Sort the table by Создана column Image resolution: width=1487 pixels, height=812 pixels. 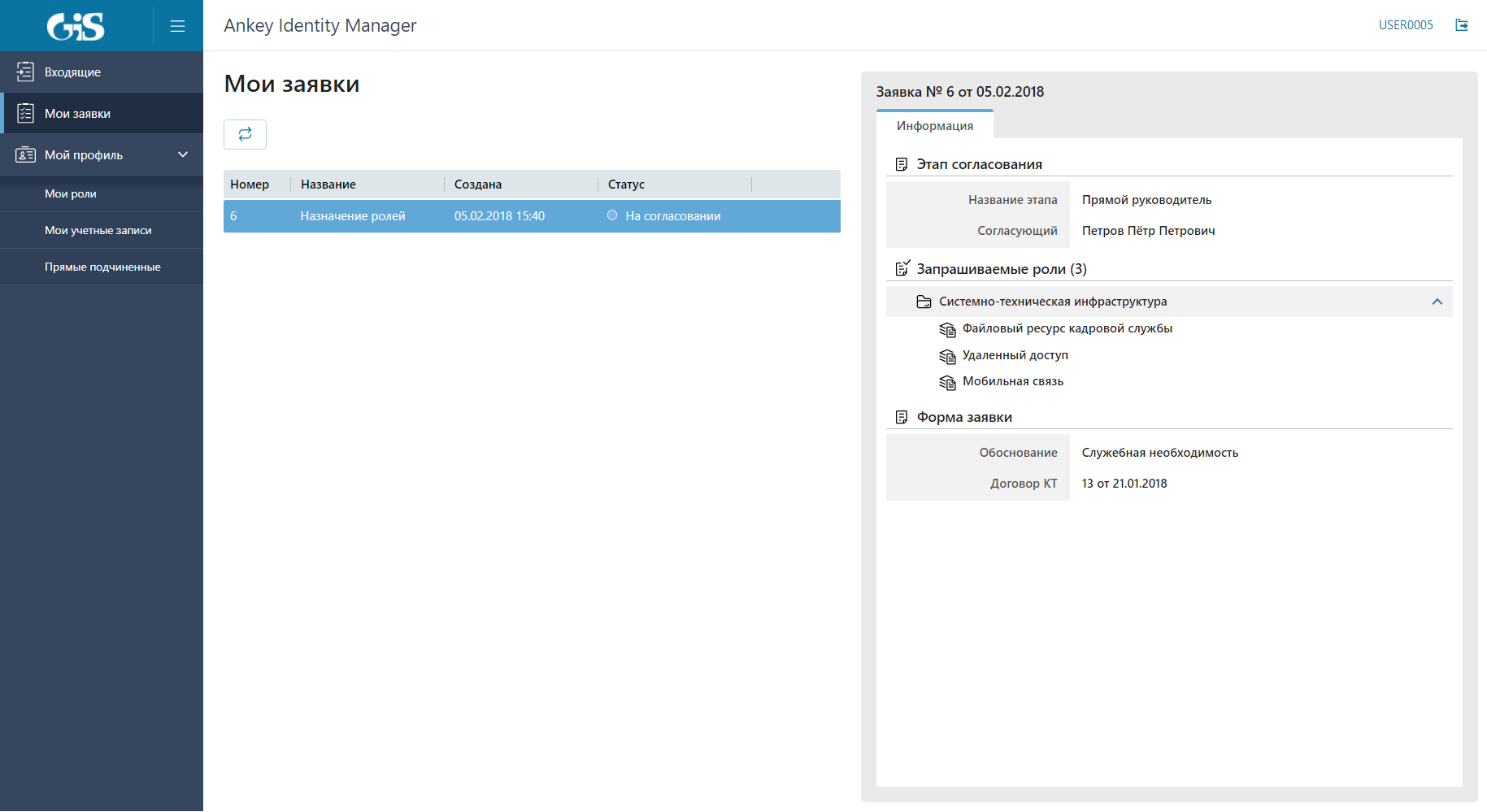click(x=478, y=185)
